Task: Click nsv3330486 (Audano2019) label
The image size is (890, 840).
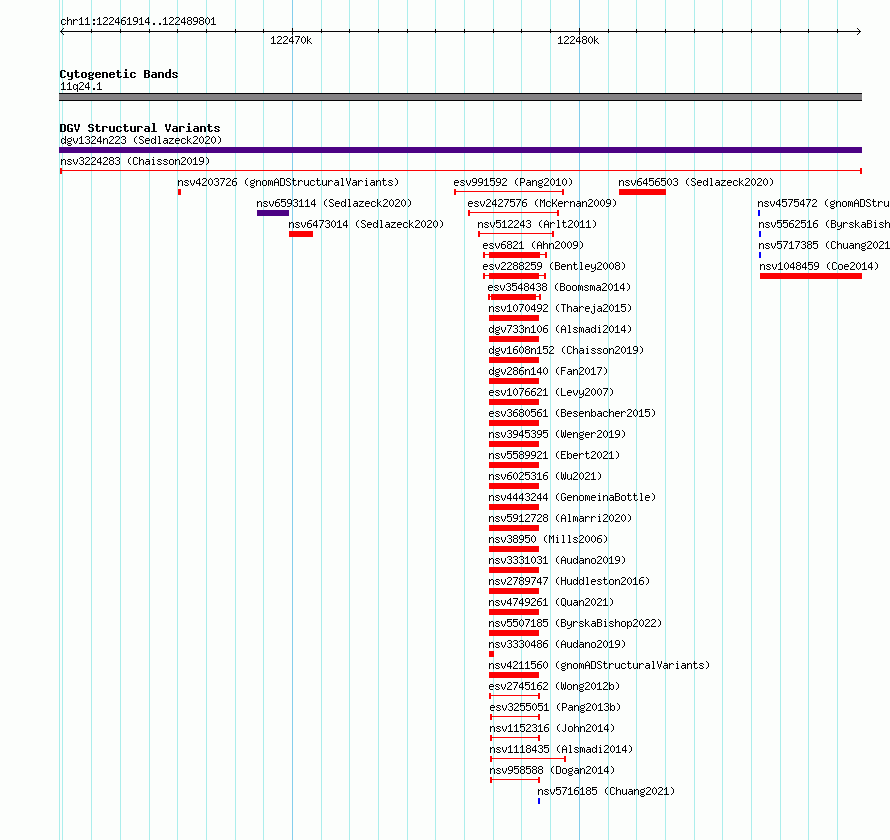Action: (557, 644)
